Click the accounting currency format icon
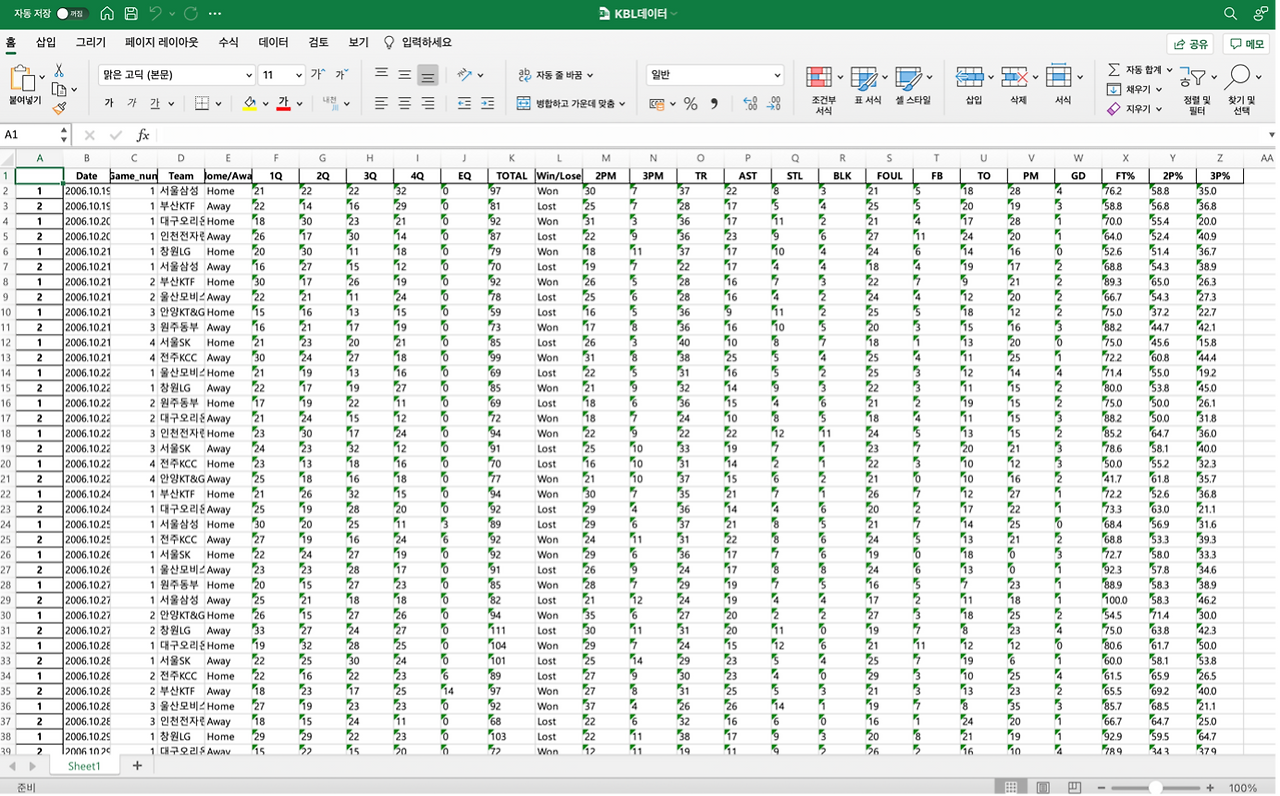Image resolution: width=1280 pixels, height=796 pixels. click(657, 104)
